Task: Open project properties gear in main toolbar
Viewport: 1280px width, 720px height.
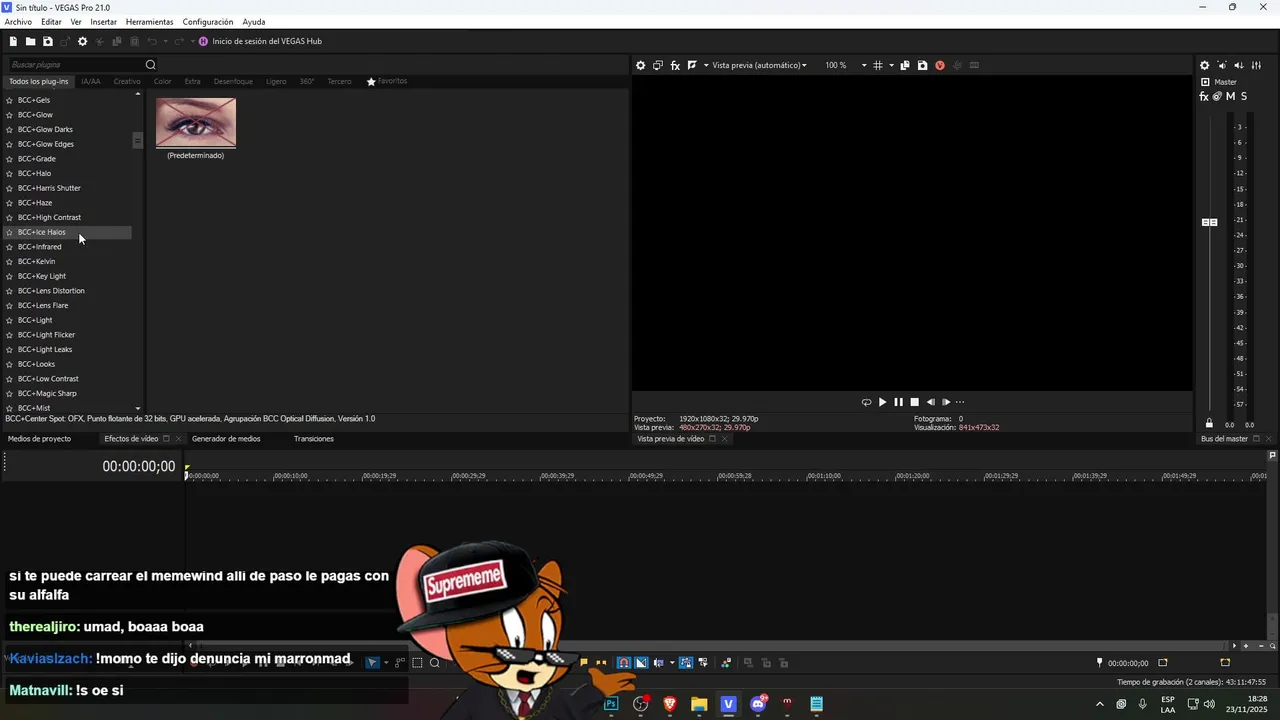Action: (x=83, y=41)
